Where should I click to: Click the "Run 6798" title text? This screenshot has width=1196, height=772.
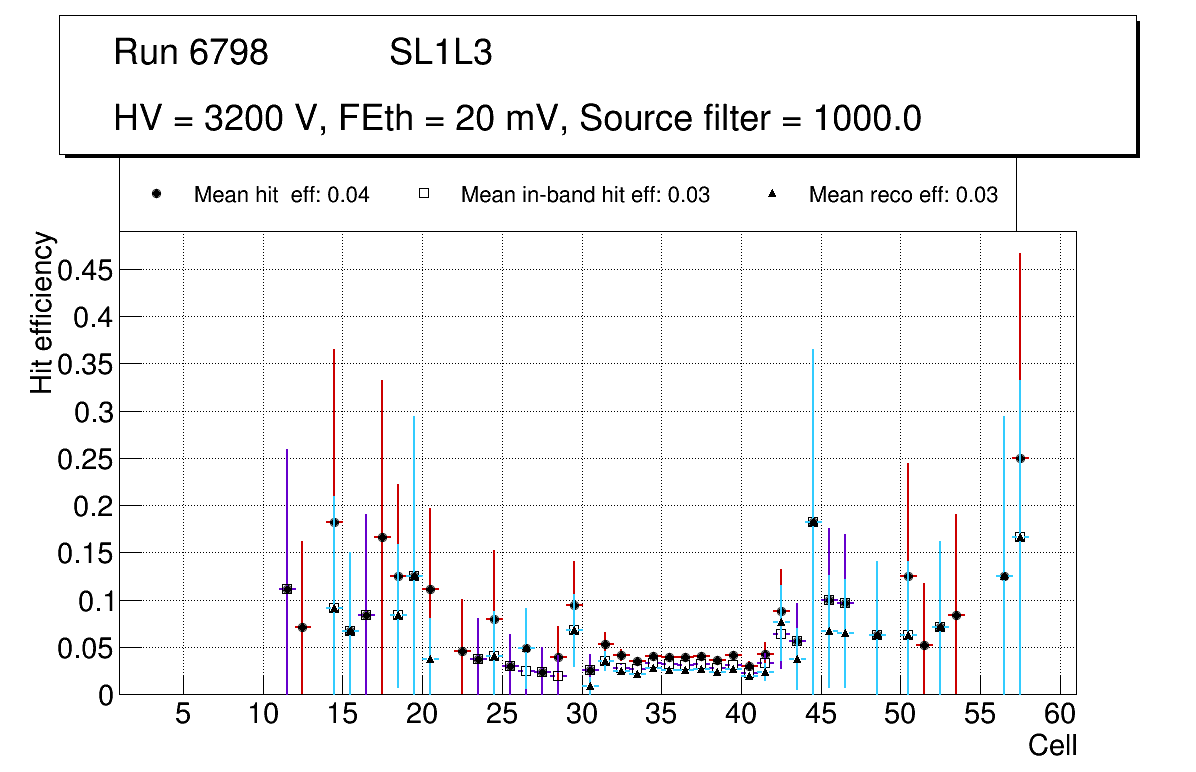[191, 53]
